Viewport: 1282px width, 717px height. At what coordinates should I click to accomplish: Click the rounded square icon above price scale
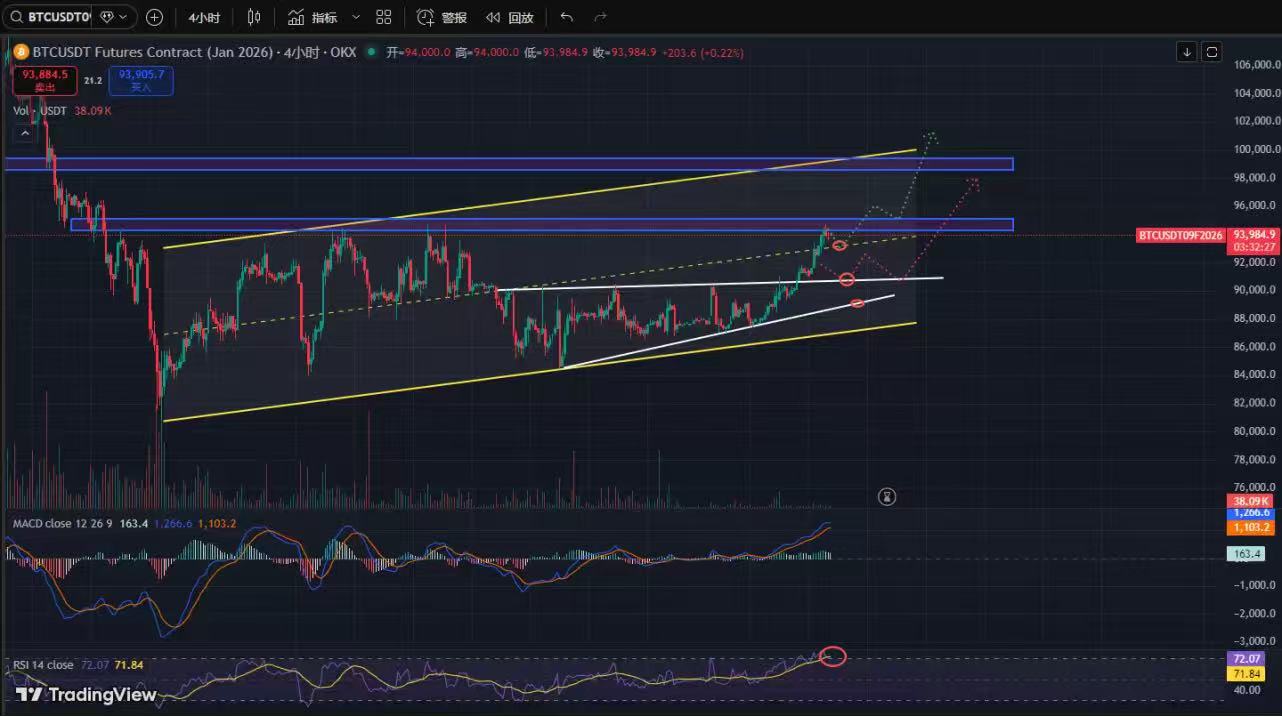[1212, 52]
